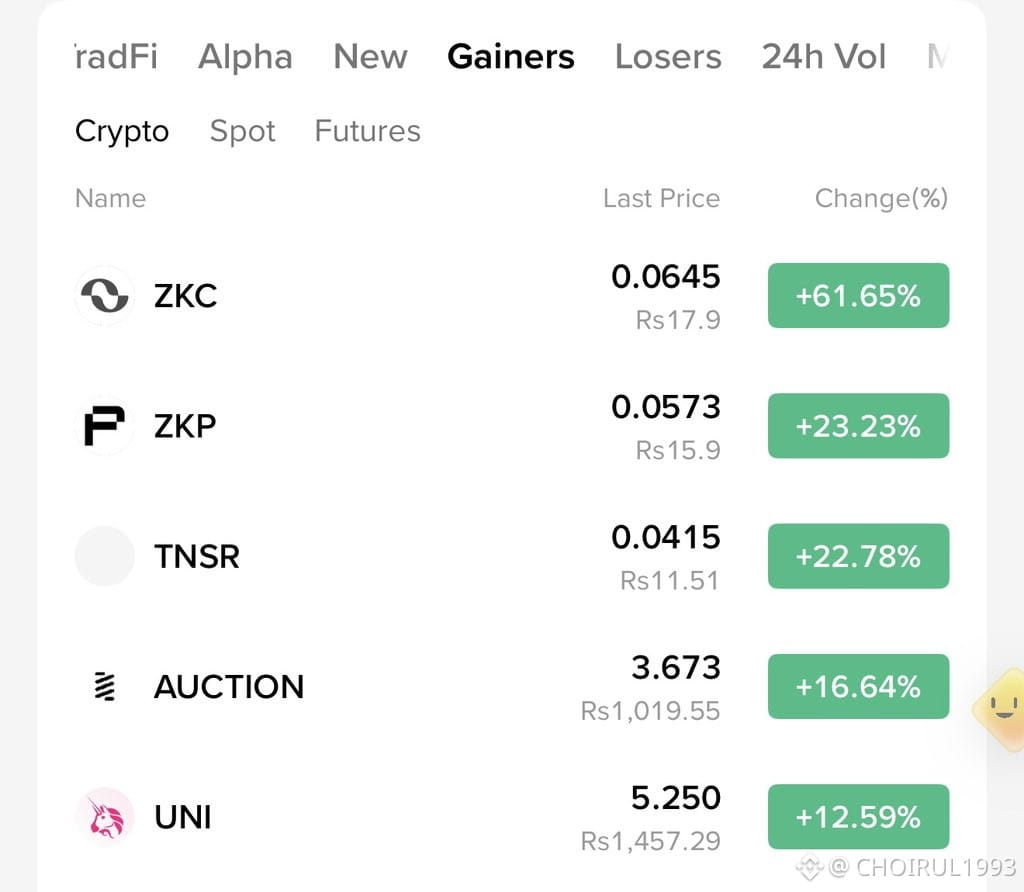
Task: Tap the ZKC coin logo icon
Action: 104,295
